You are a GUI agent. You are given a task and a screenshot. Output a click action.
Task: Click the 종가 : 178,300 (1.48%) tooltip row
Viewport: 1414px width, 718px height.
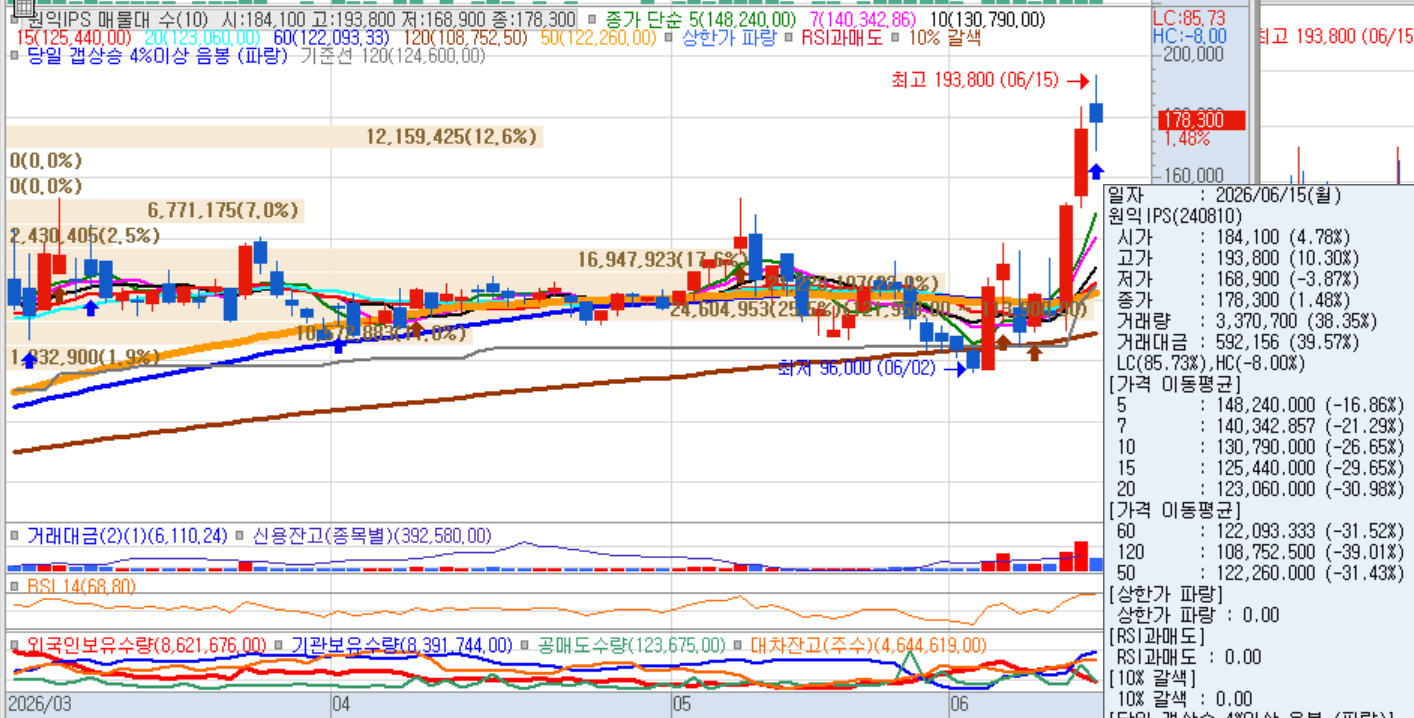(1233, 300)
